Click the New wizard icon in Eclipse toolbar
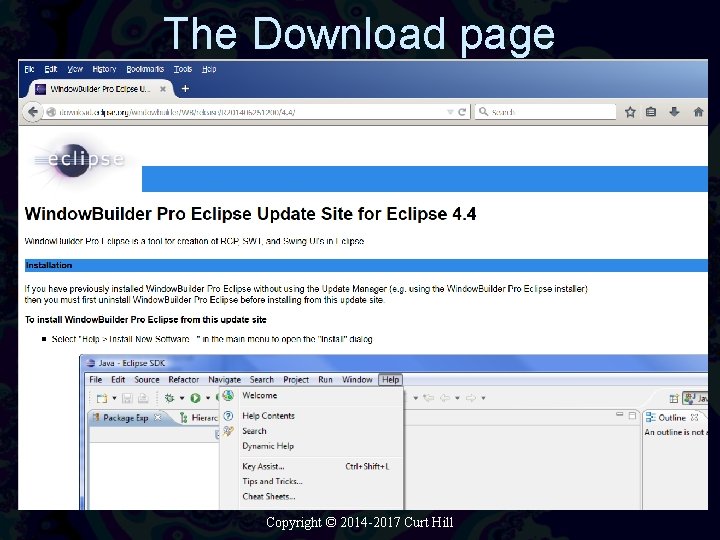This screenshot has height=540, width=720. pos(102,398)
